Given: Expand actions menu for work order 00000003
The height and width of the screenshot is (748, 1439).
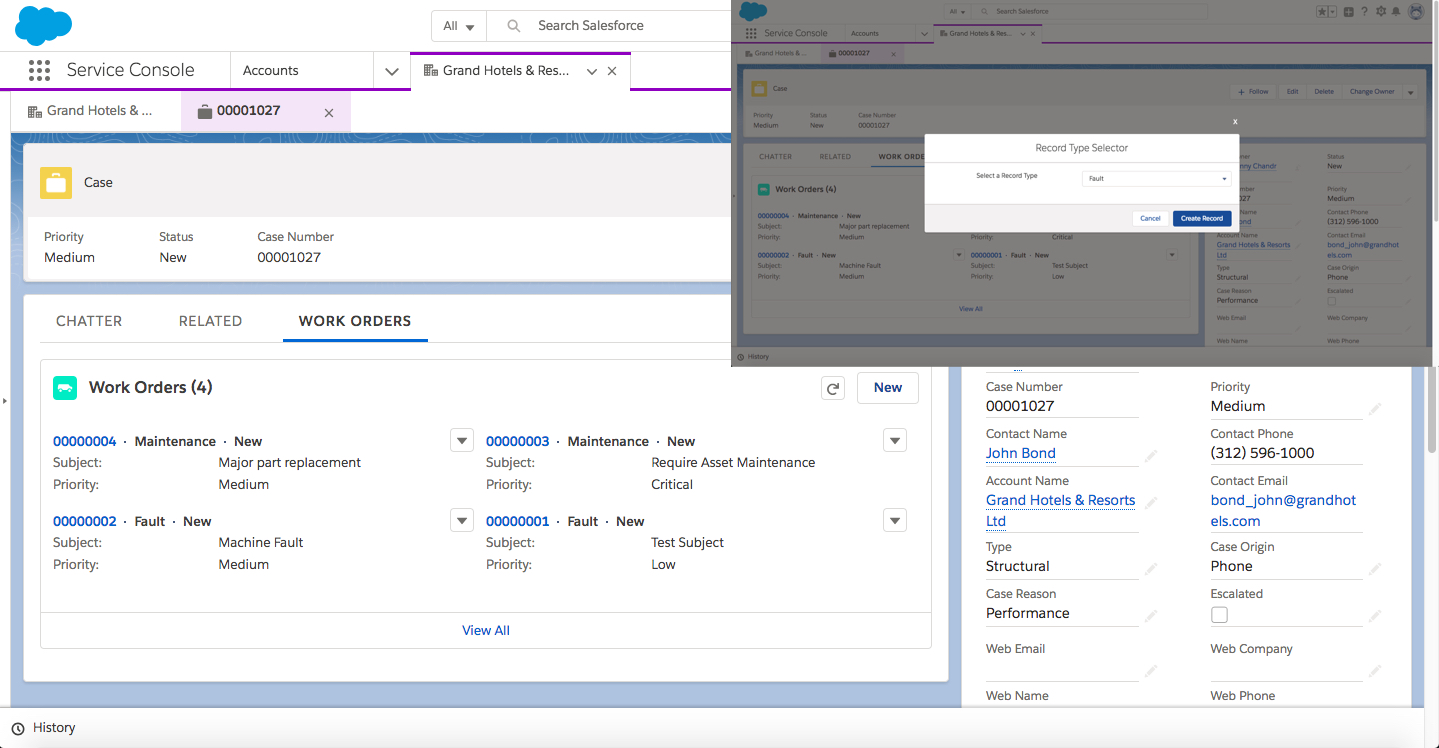Looking at the screenshot, I should tap(895, 440).
